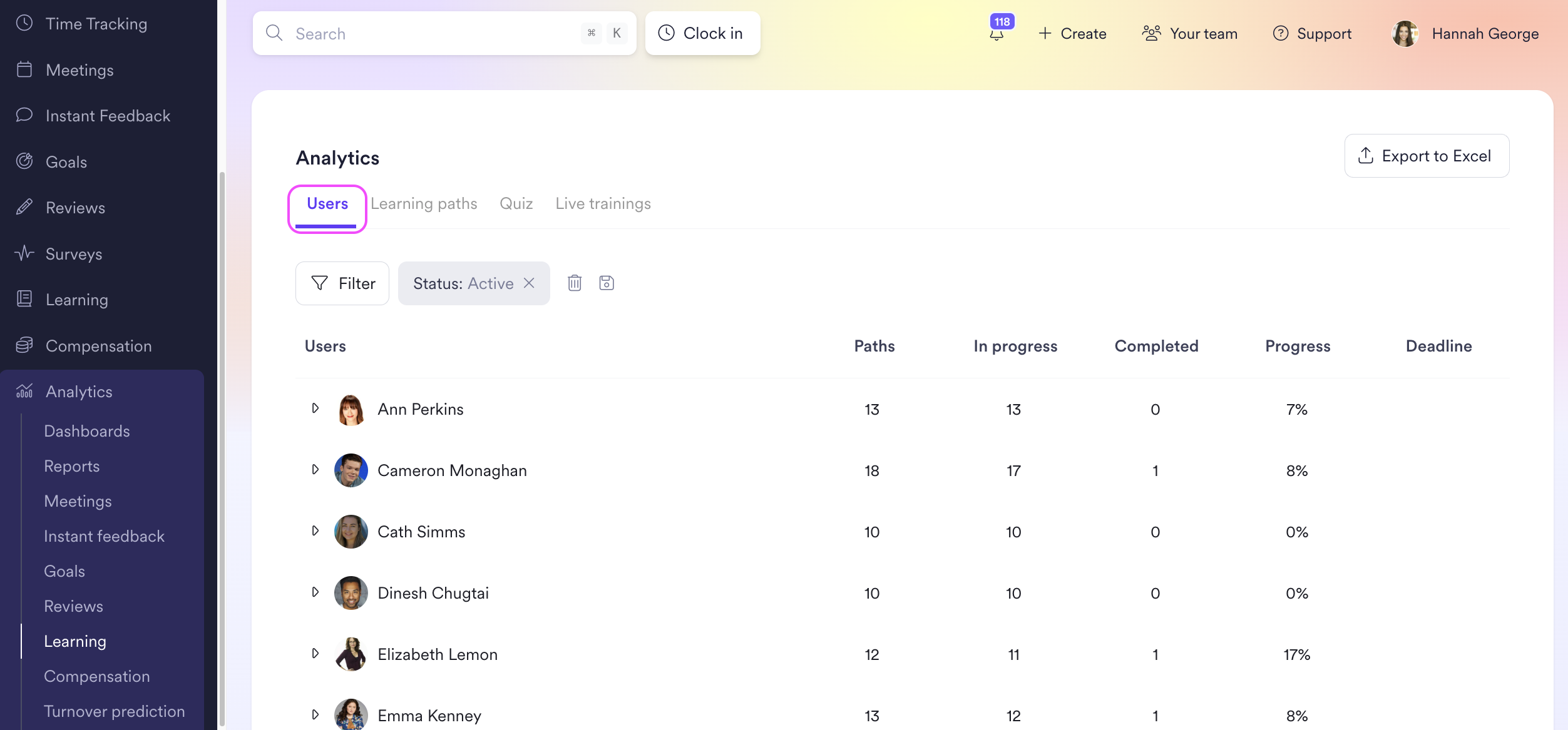Click the notifications bell icon
The height and width of the screenshot is (730, 1568).
pyautogui.click(x=997, y=34)
